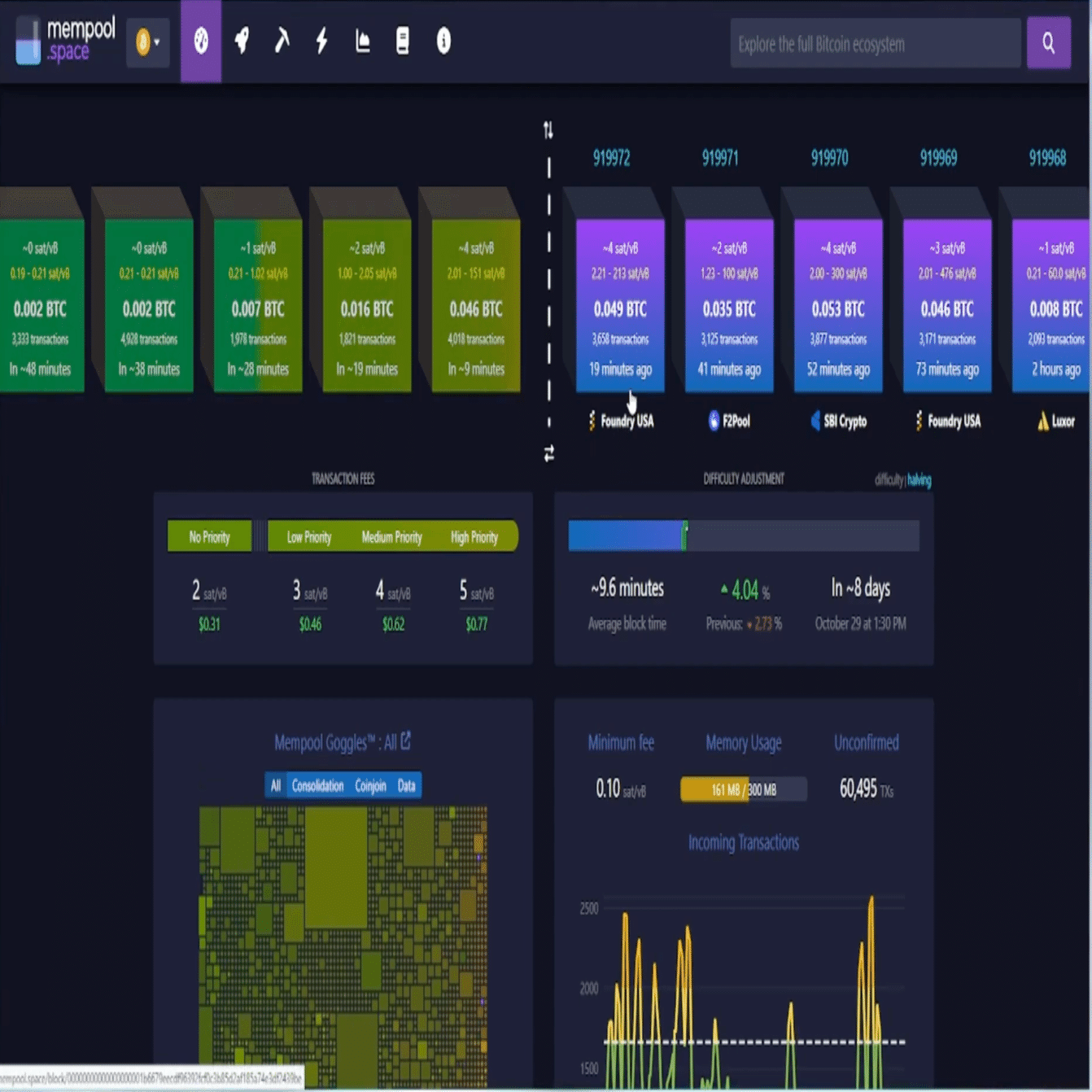Select the Low Priority fee label

[x=309, y=537]
